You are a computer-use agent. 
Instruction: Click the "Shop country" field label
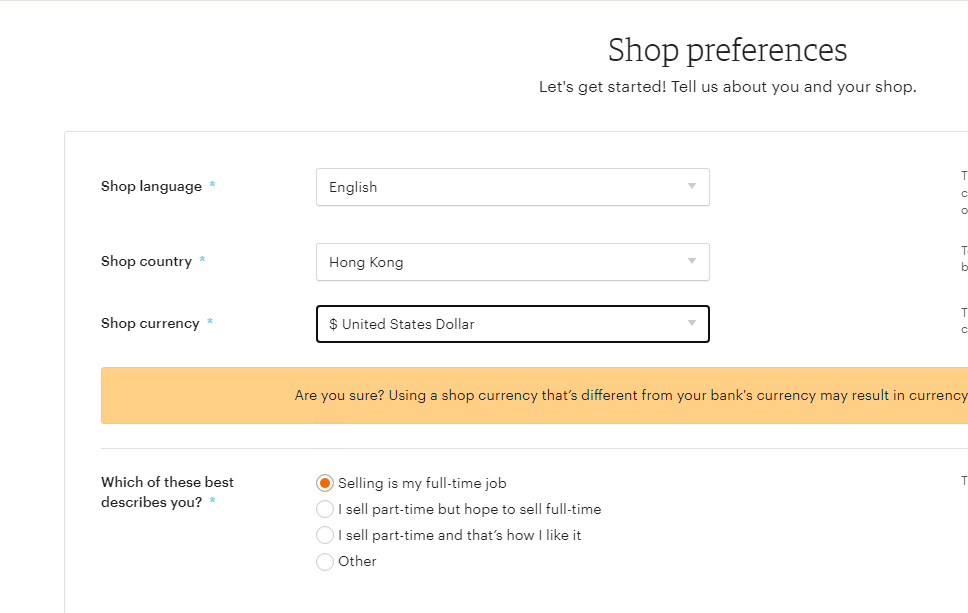click(x=146, y=262)
